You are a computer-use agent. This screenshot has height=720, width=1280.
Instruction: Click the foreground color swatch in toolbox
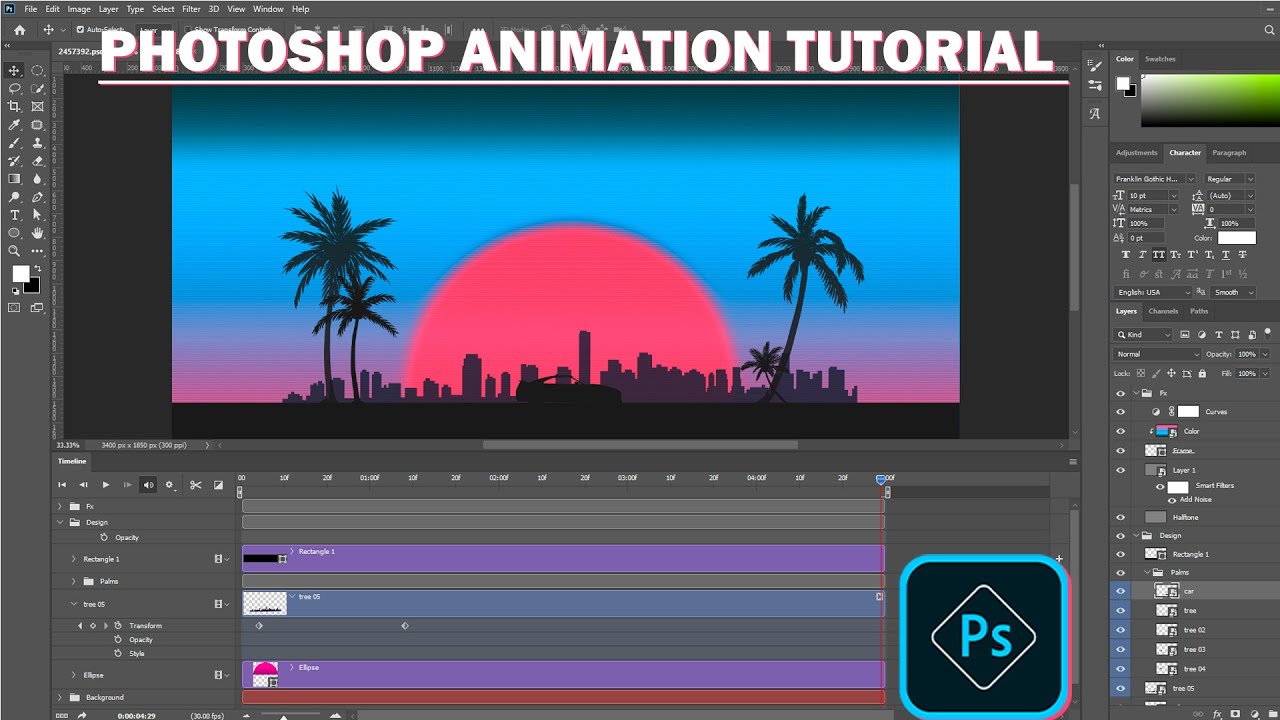pos(20,274)
